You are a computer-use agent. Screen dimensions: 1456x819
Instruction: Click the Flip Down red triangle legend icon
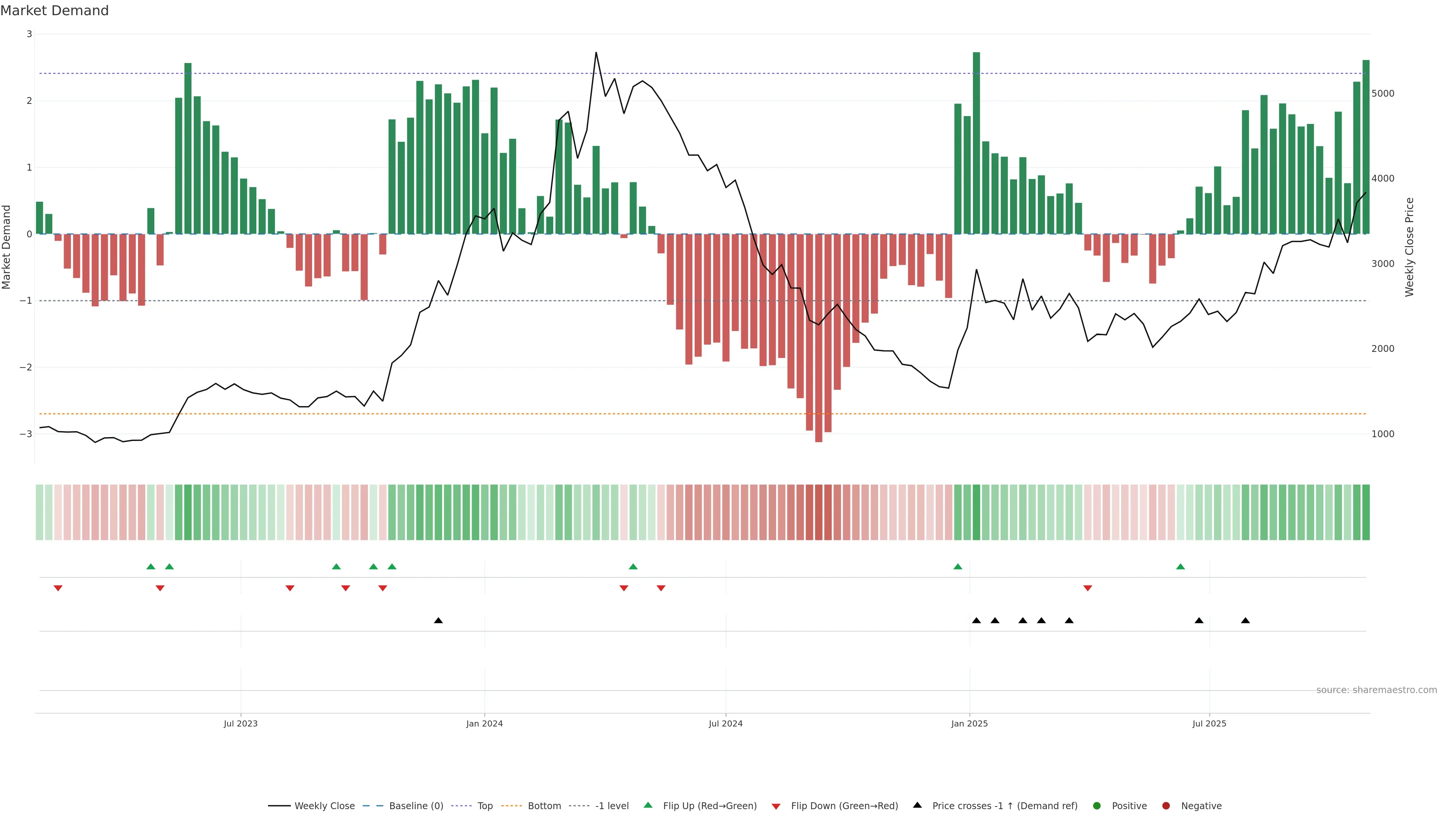(x=776, y=806)
